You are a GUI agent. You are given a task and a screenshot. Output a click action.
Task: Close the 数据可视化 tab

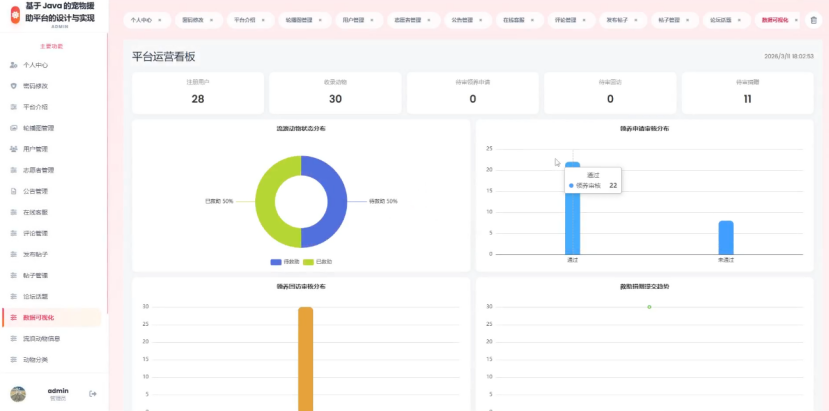point(796,20)
